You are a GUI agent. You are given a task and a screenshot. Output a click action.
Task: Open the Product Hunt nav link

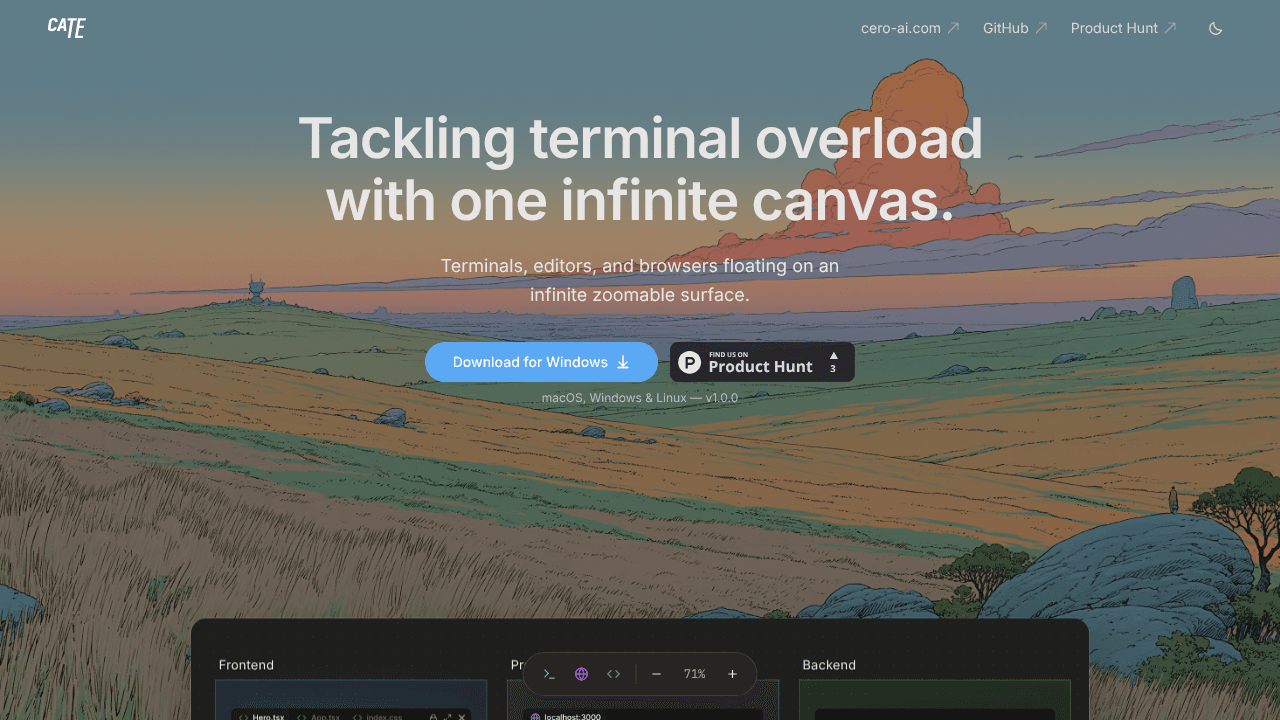1123,28
